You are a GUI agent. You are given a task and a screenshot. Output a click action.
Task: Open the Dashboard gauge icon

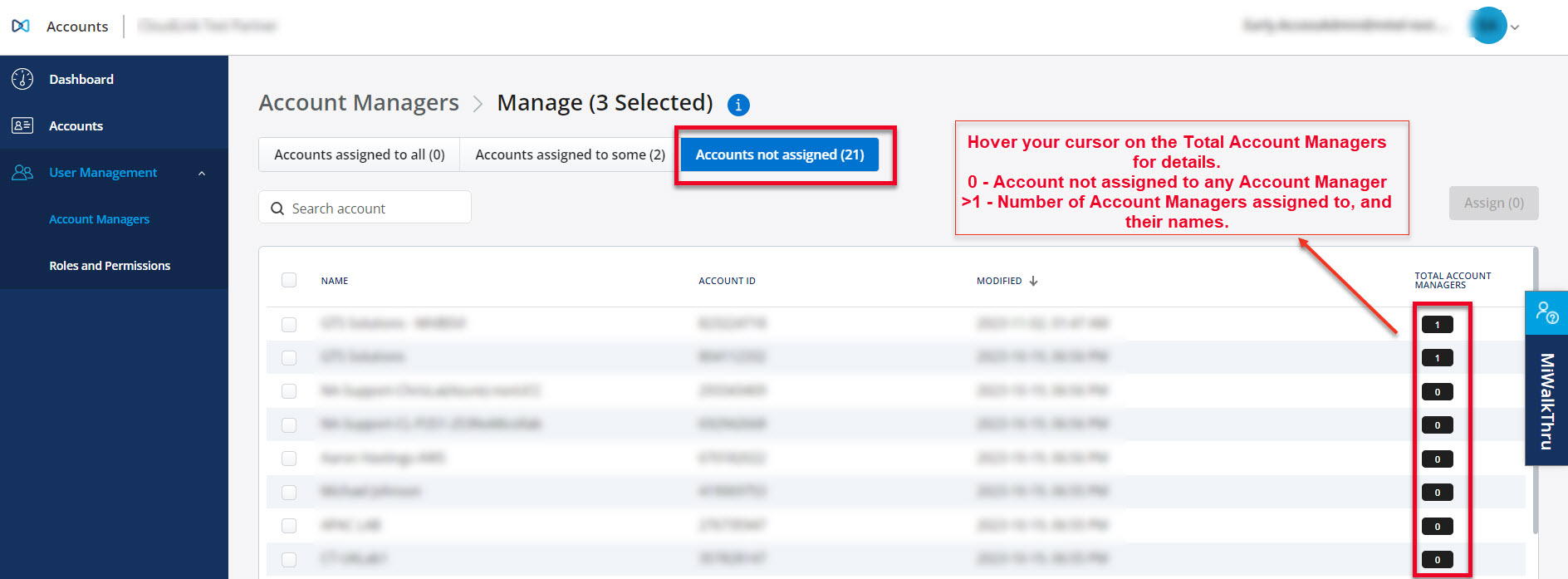tap(22, 79)
